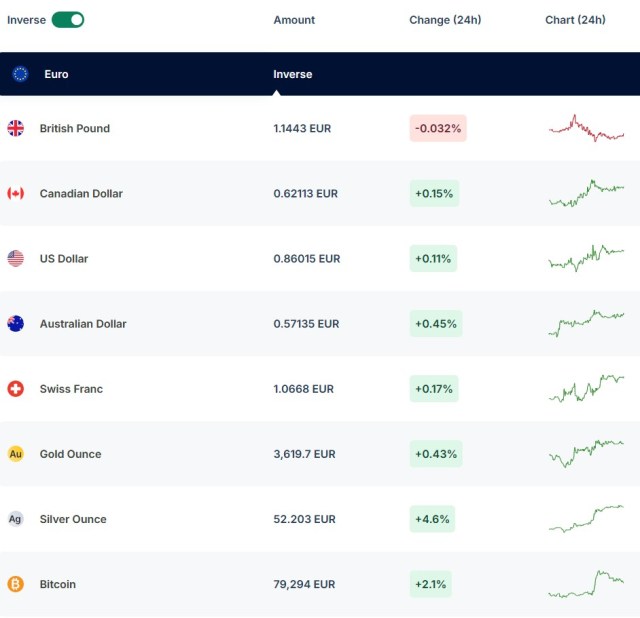Screen dimensions: 640x618
Task: Click the Chart (24h) column header
Action: tap(575, 20)
